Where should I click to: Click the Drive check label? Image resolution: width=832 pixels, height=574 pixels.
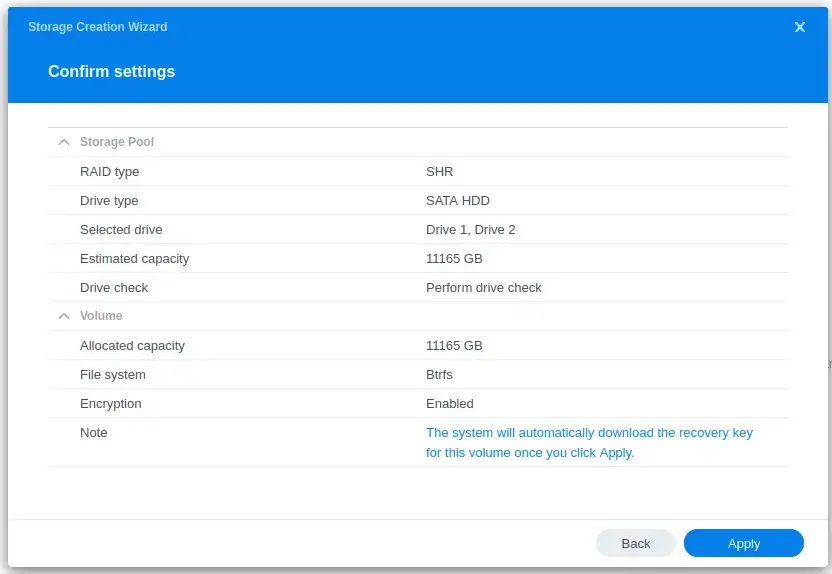pos(114,288)
